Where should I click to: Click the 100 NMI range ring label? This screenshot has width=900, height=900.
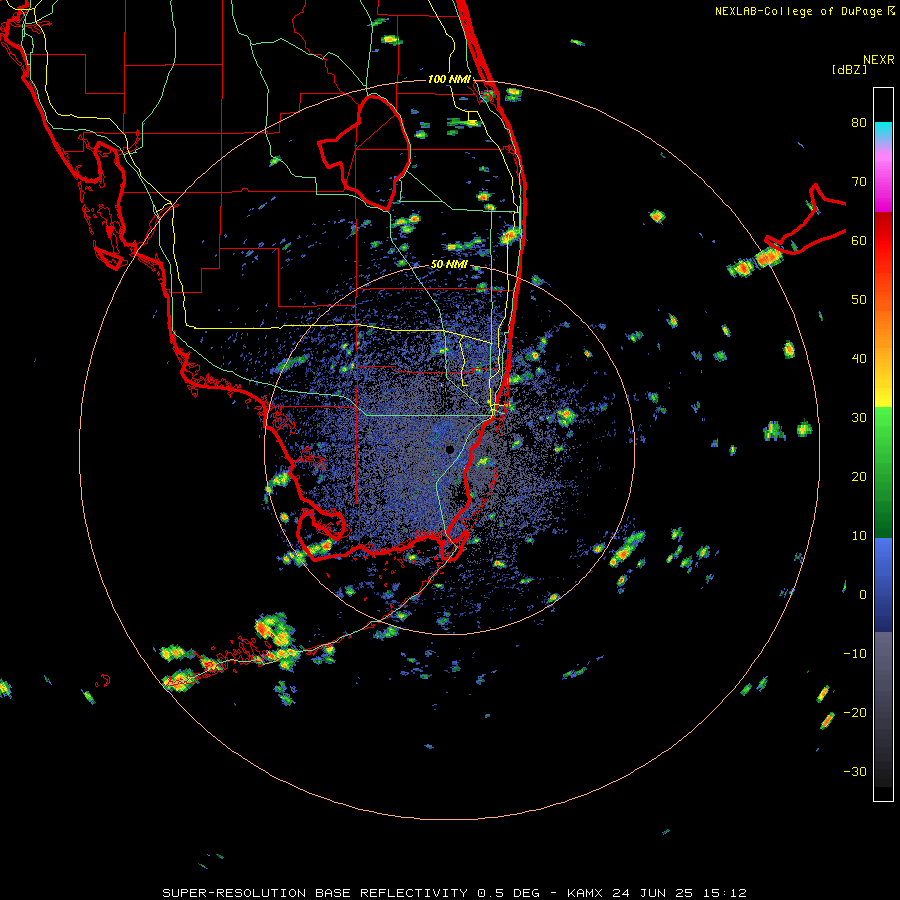(x=449, y=79)
